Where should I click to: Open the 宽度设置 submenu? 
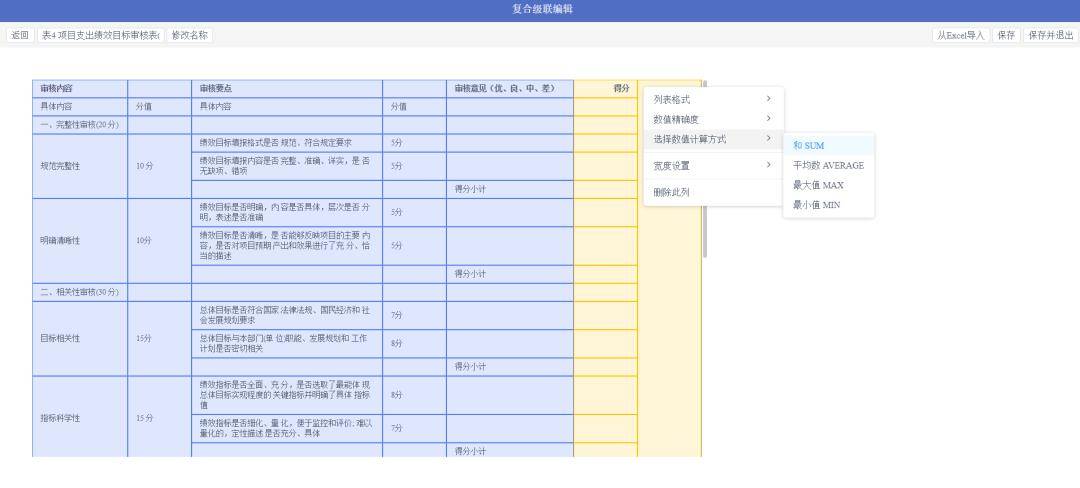(x=713, y=165)
